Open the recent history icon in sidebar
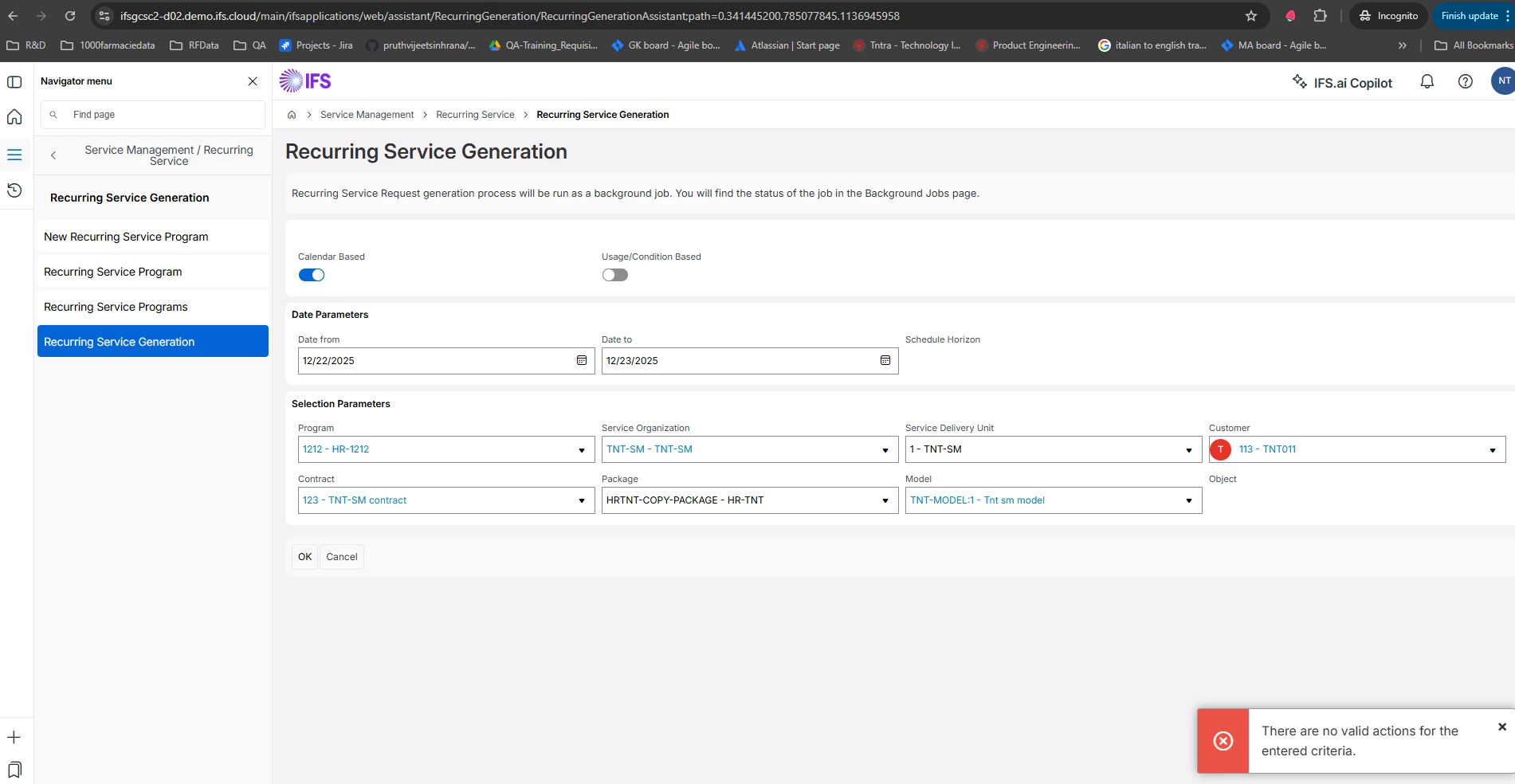 coord(14,190)
